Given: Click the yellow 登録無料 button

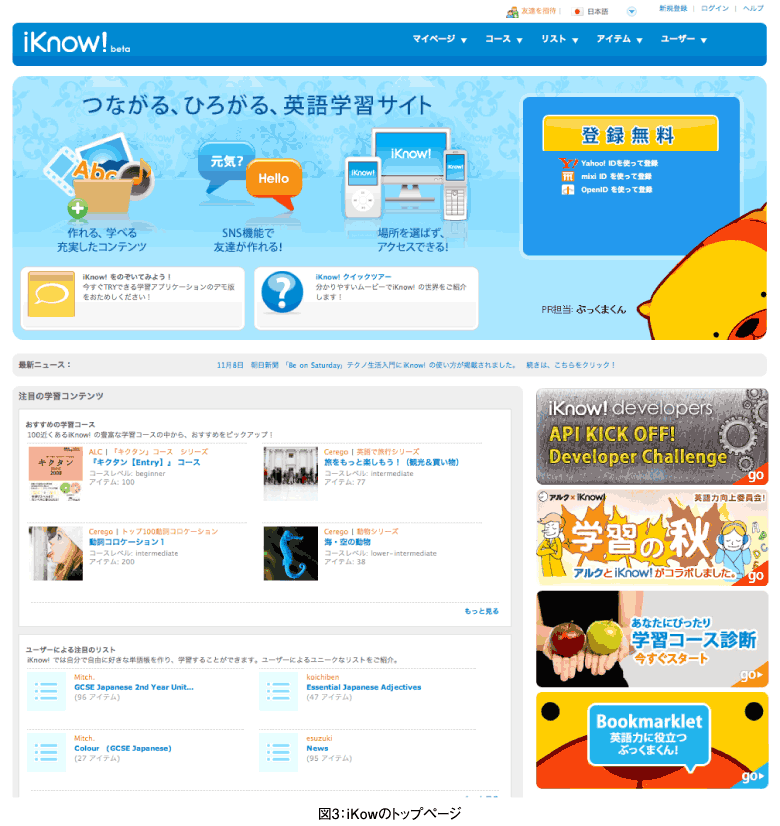Looking at the screenshot, I should pyautogui.click(x=630, y=134).
